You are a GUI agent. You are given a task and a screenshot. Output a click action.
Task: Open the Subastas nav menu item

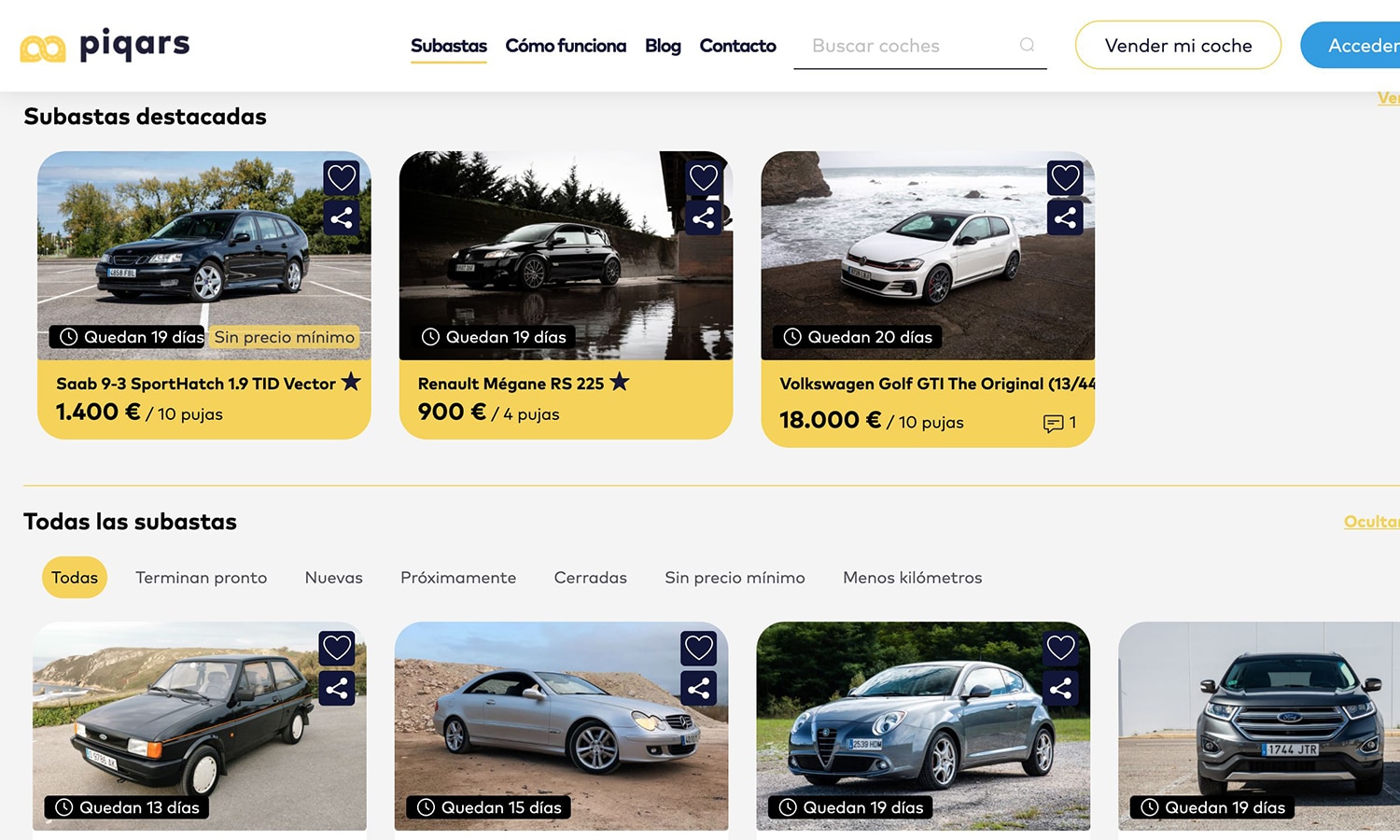coord(449,46)
